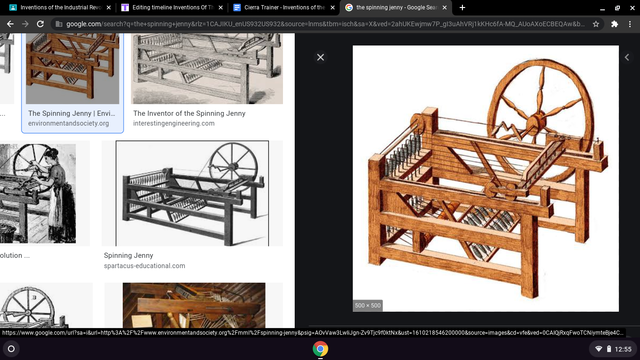Open The Inventor of the Spinning Jenny title

[x=189, y=113]
